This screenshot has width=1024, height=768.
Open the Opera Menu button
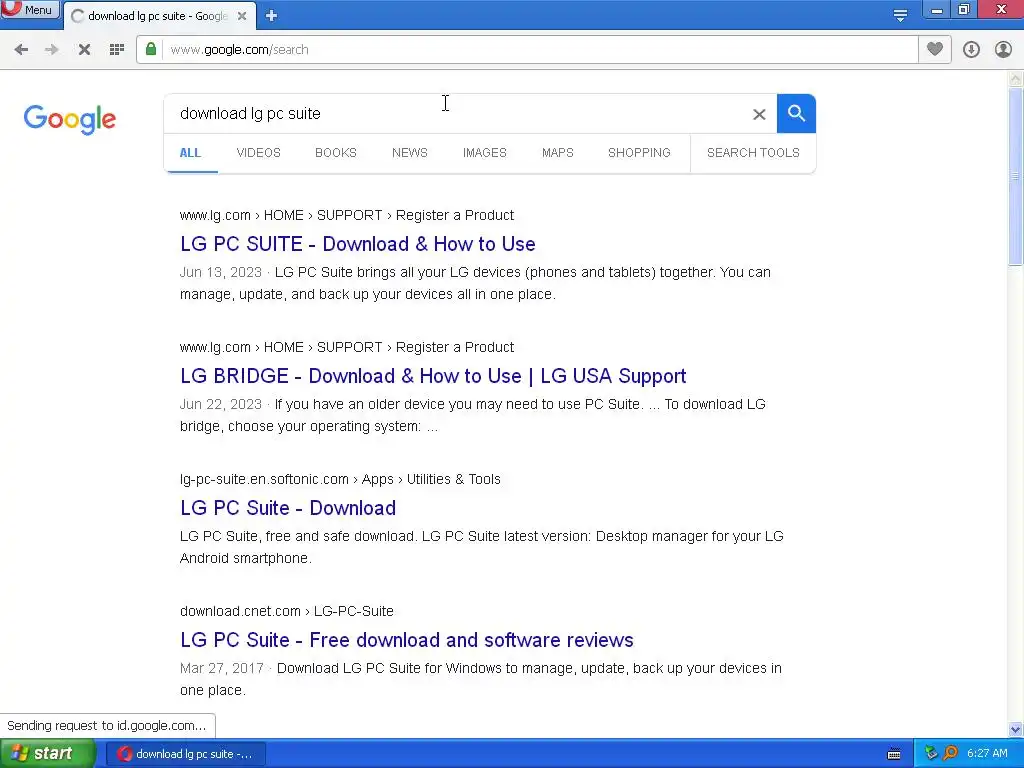coord(30,10)
